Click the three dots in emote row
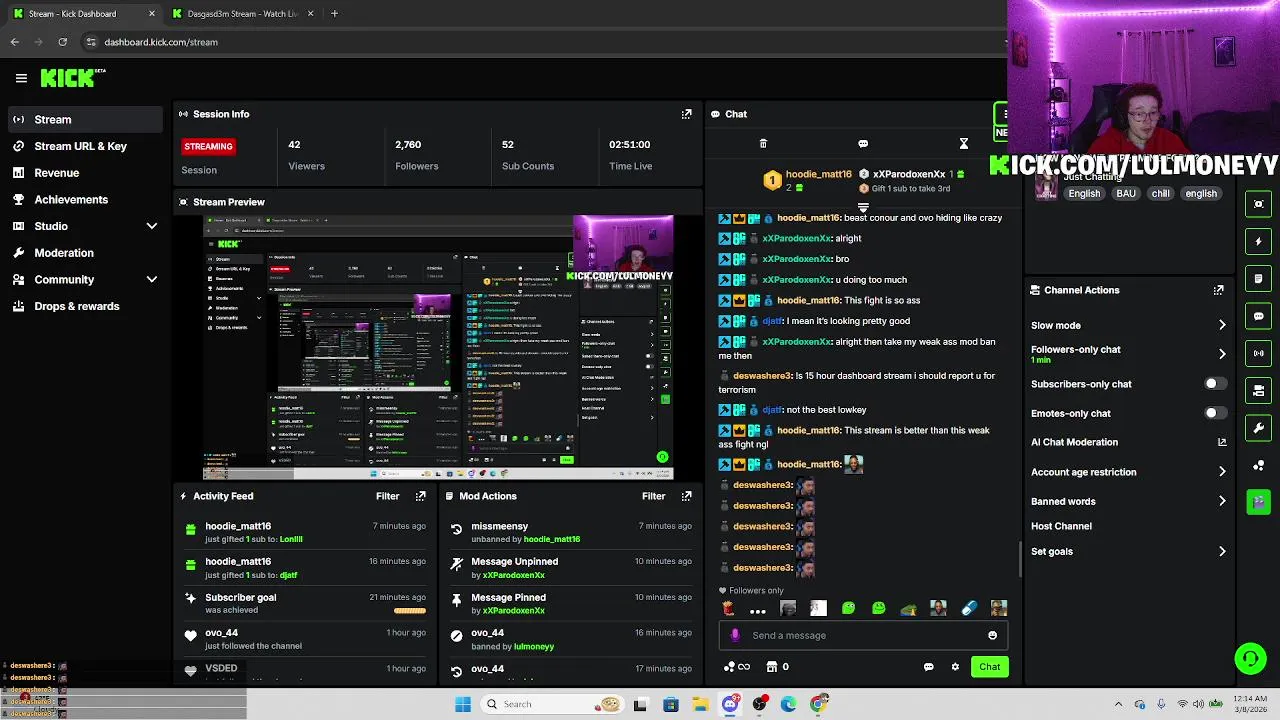 tap(758, 609)
